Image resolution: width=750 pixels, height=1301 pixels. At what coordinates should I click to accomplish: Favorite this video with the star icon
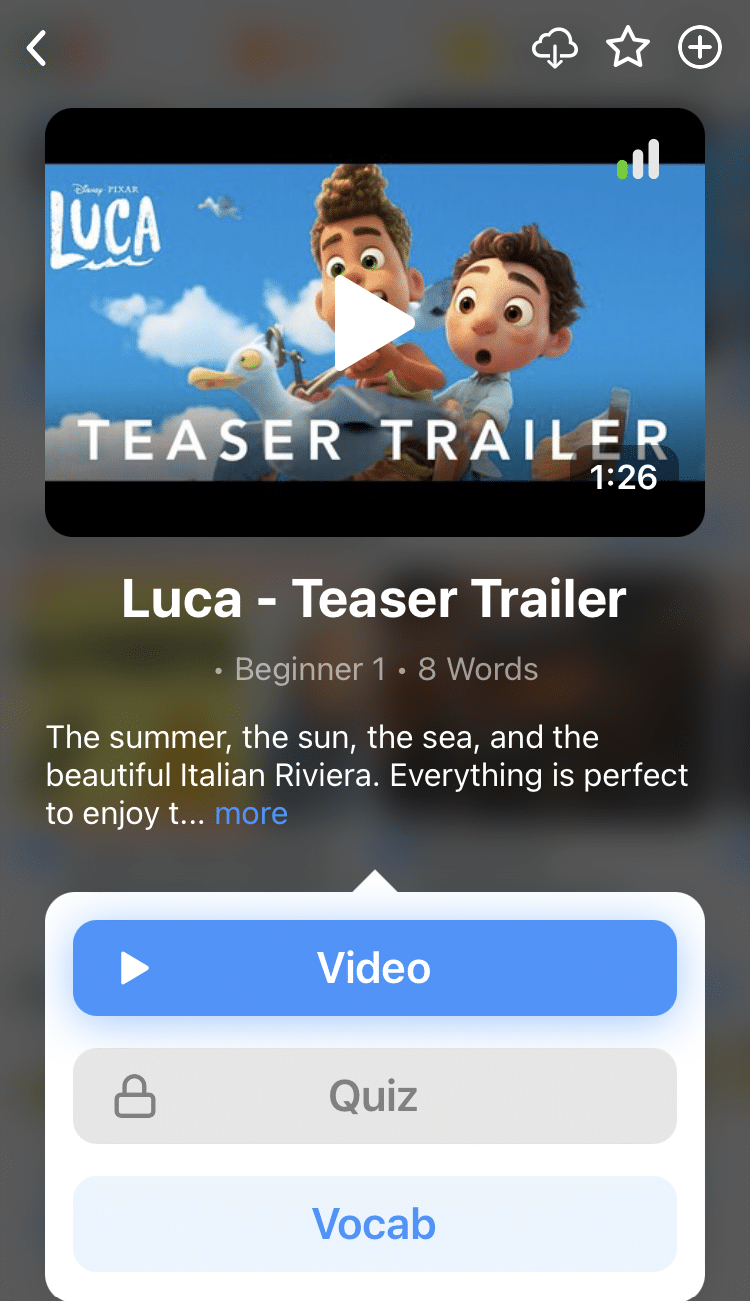point(628,48)
